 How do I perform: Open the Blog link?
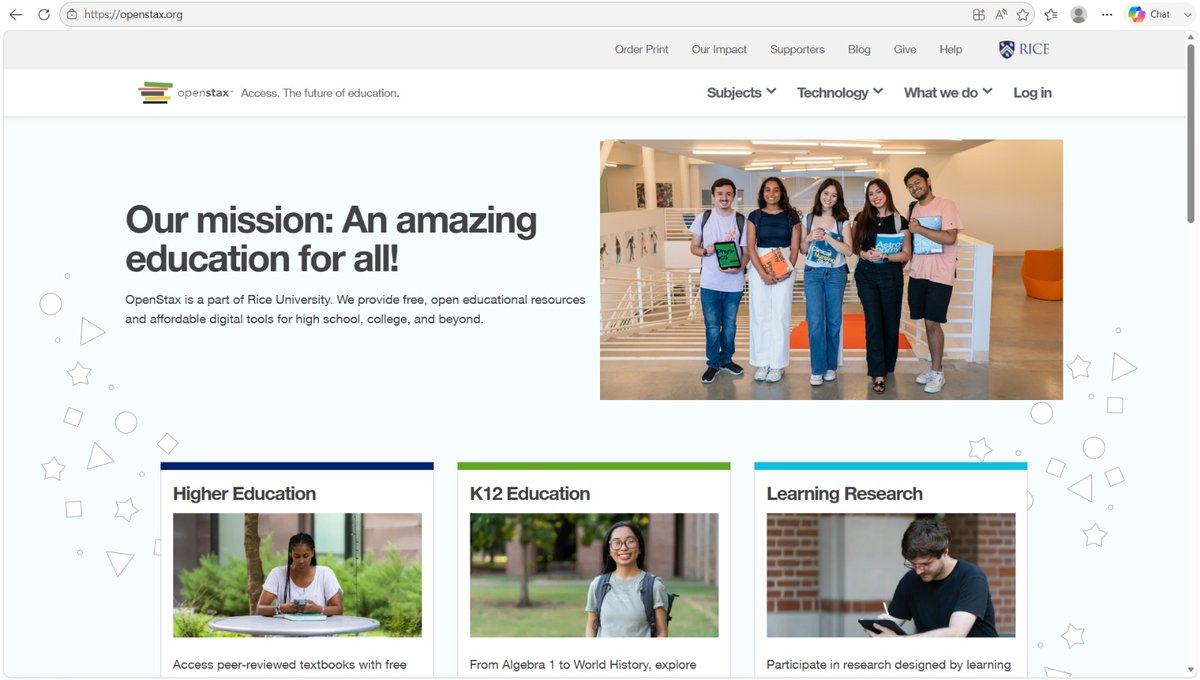859,49
